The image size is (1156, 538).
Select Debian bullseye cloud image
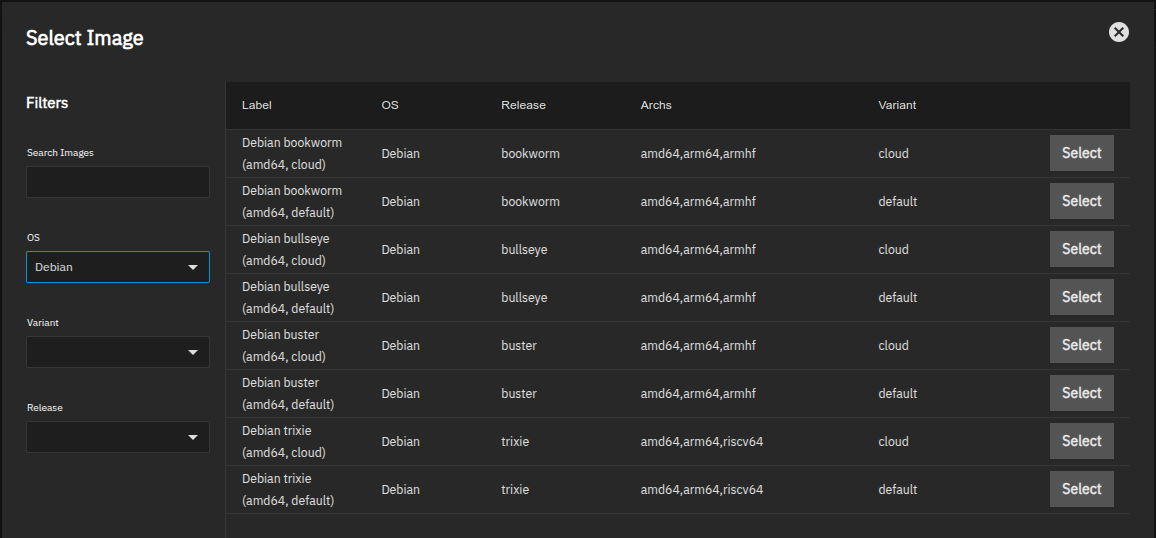1082,248
